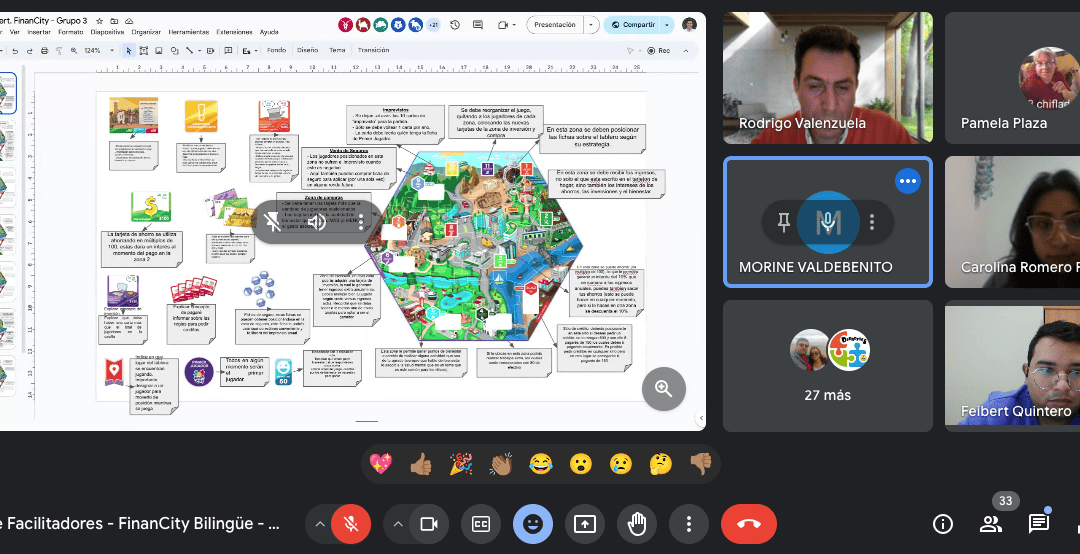Screen dimensions: 1080x554
Task: Click the Fondo toolbar button
Action: (x=276, y=50)
